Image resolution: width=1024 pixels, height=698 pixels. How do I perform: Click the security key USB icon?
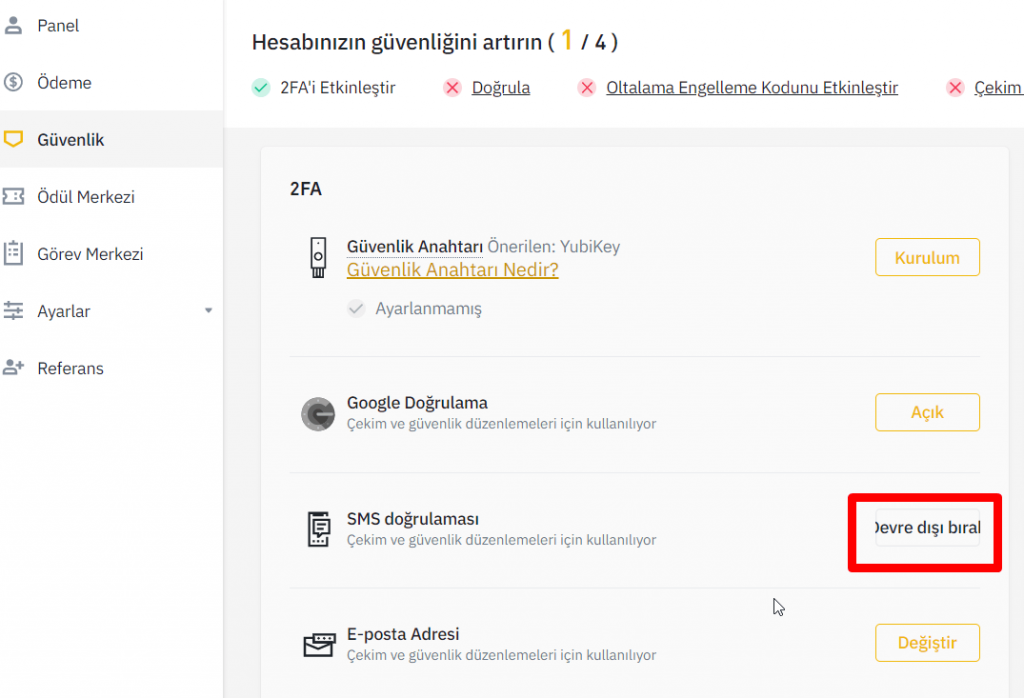pos(318,258)
